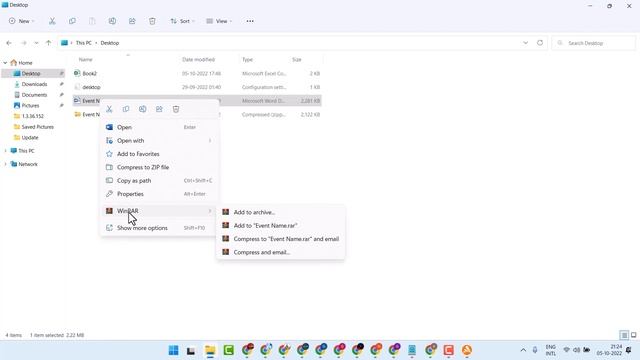
Task: Click the Rename icon in context menu
Action: [142, 109]
